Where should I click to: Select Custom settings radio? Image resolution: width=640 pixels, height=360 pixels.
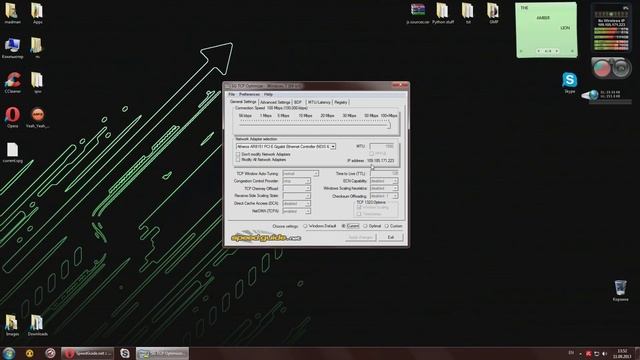[x=387, y=226]
